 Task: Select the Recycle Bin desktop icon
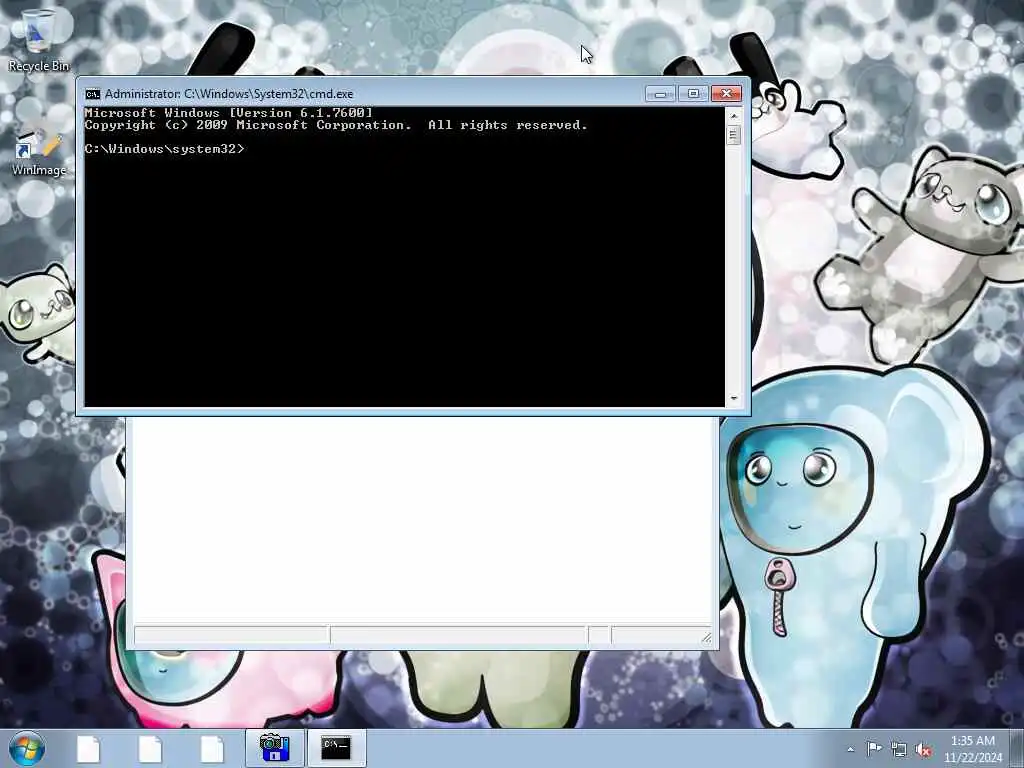(x=38, y=41)
